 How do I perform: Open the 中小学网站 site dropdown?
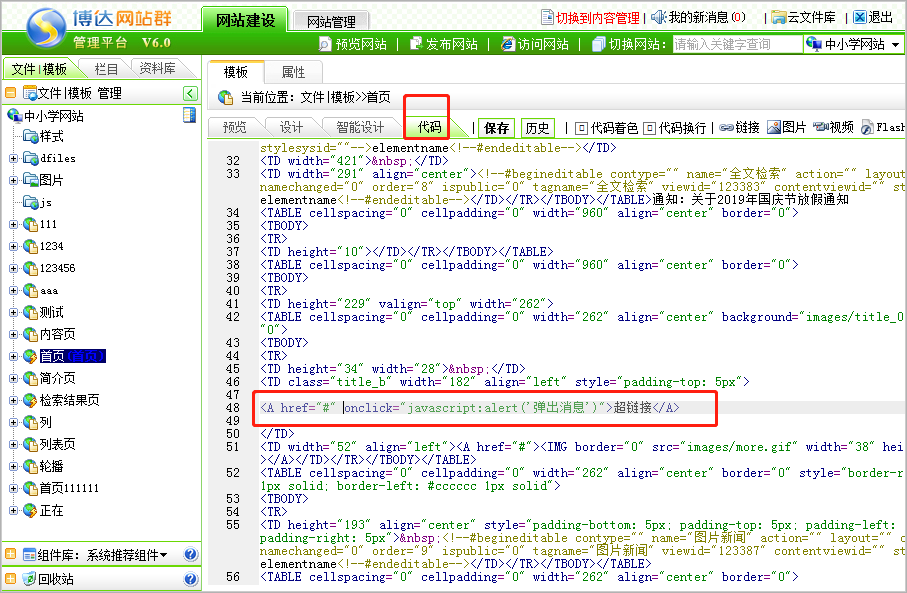(852, 44)
